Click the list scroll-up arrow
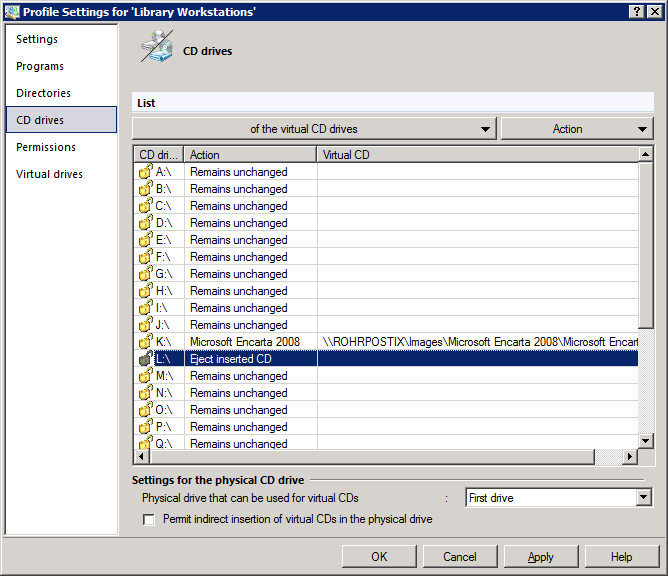The height and width of the screenshot is (576, 668). tap(645, 154)
